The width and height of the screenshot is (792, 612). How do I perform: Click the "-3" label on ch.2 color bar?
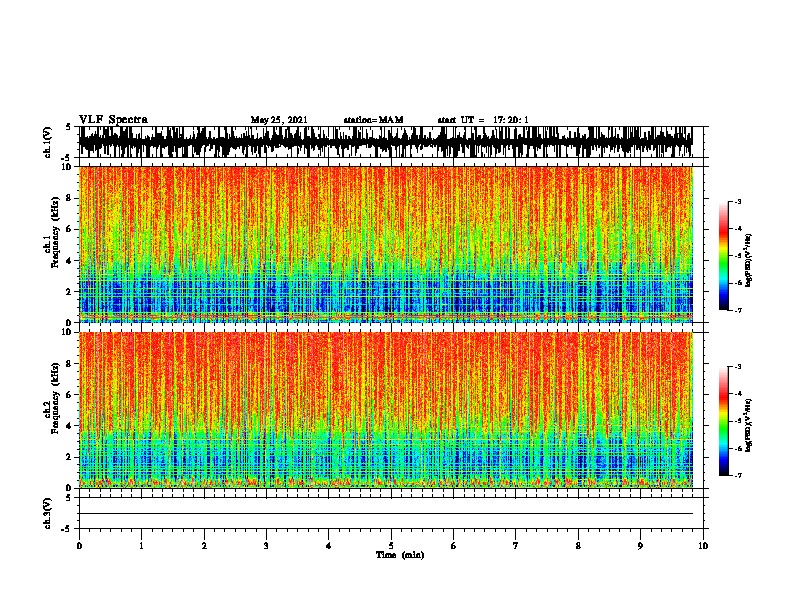738,367
